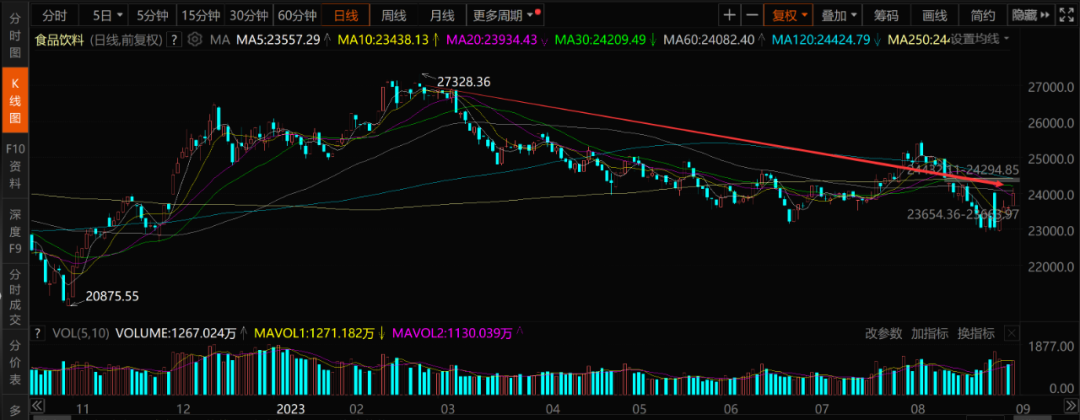
Task: Enable the 画线 drawing tools
Action: pyautogui.click(x=935, y=15)
